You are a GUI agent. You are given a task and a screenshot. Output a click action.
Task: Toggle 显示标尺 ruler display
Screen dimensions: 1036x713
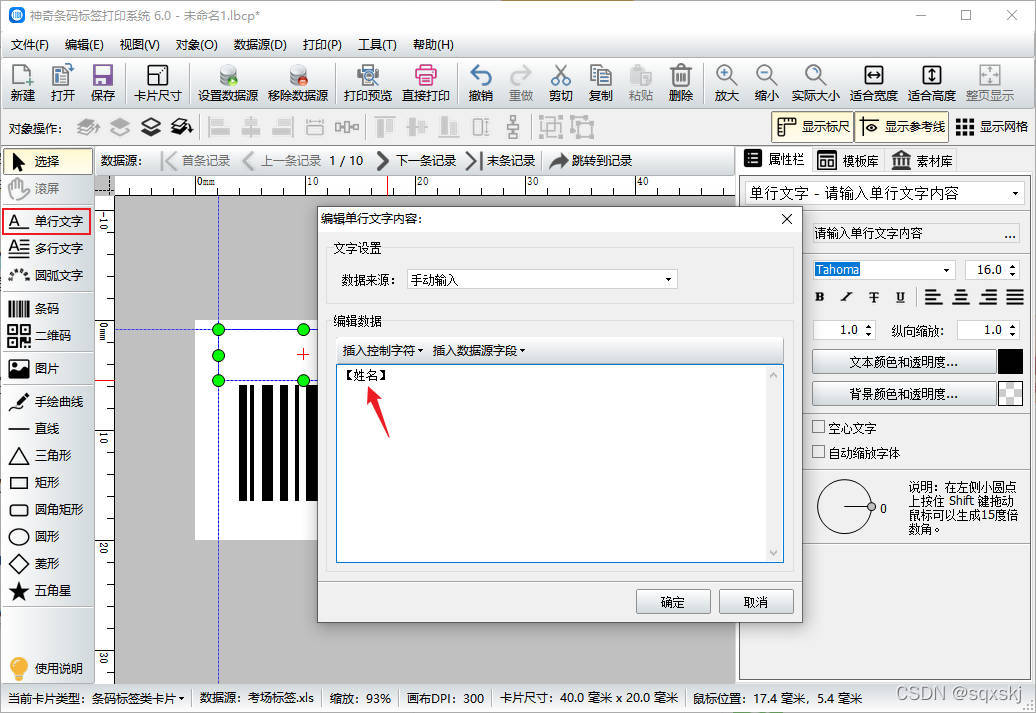(813, 126)
